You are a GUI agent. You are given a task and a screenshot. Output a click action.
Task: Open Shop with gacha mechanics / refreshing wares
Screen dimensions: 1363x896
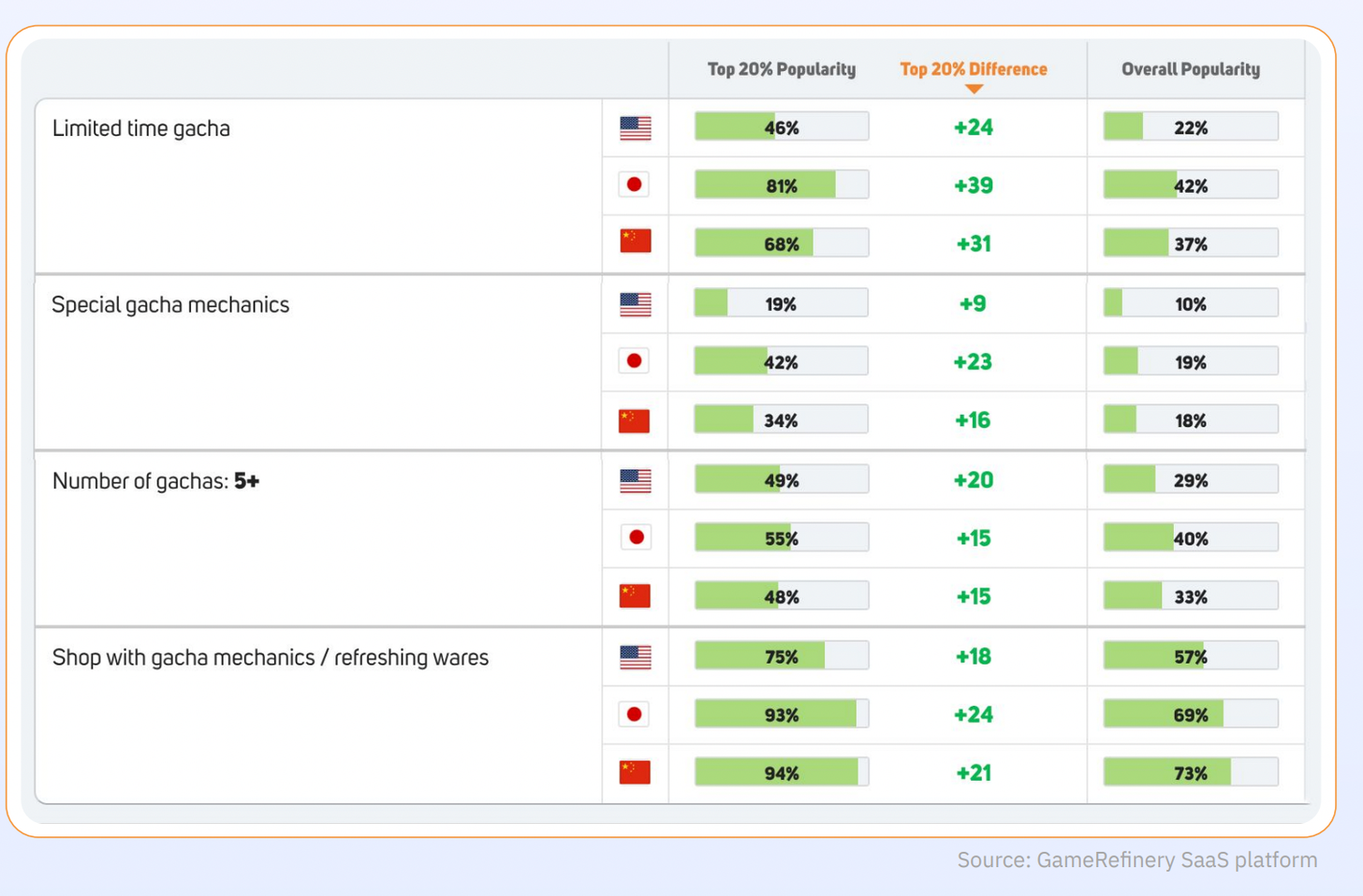(271, 658)
